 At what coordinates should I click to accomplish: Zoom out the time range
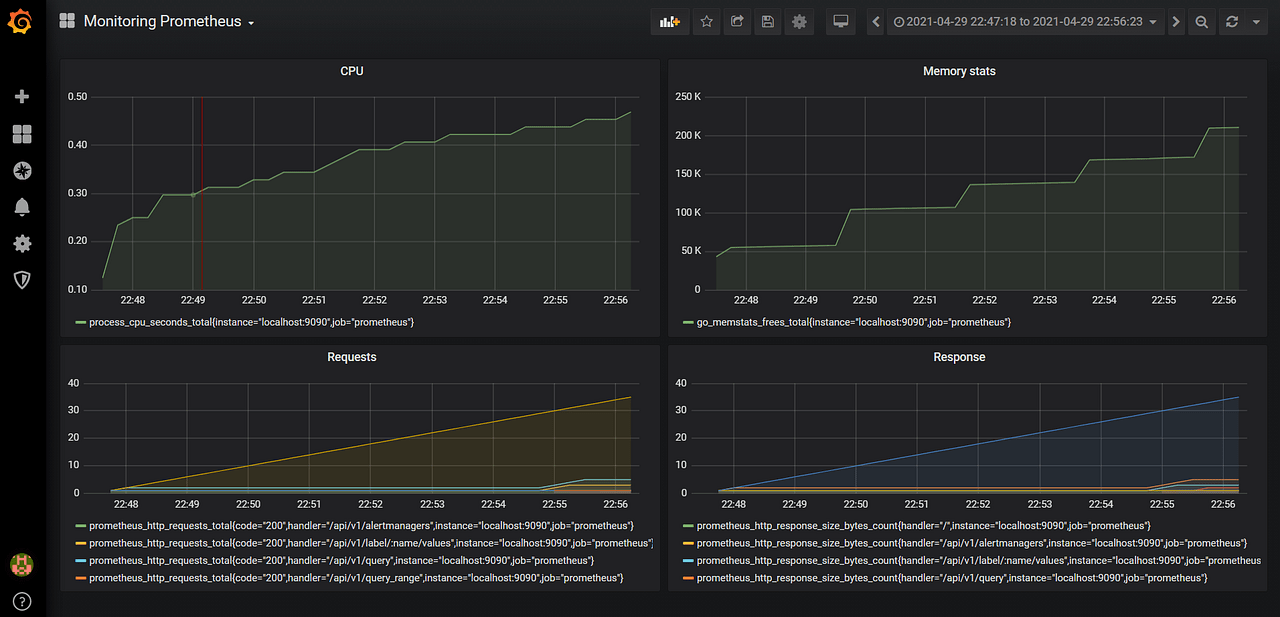coord(1202,21)
